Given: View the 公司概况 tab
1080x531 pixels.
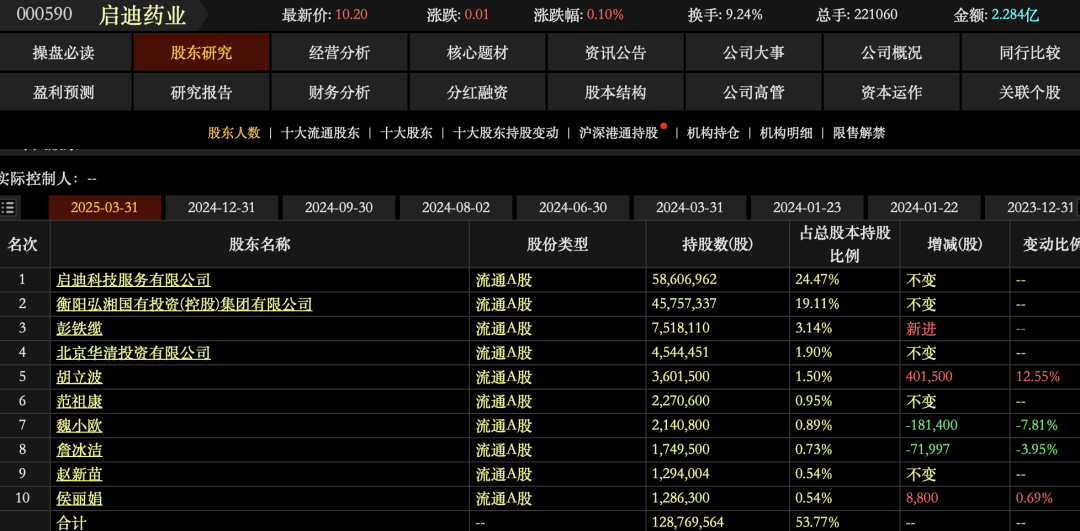Looking at the screenshot, I should tap(891, 53).
